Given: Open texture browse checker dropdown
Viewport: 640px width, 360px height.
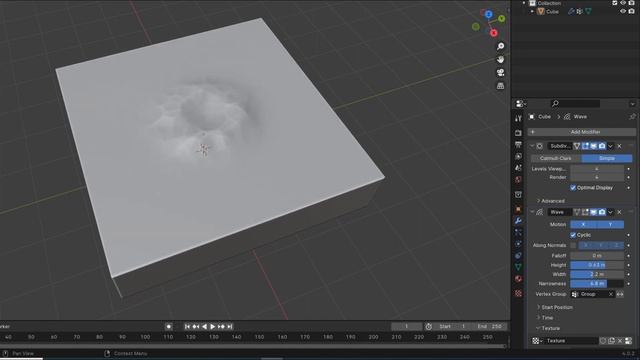Looking at the screenshot, I should pos(537,341).
